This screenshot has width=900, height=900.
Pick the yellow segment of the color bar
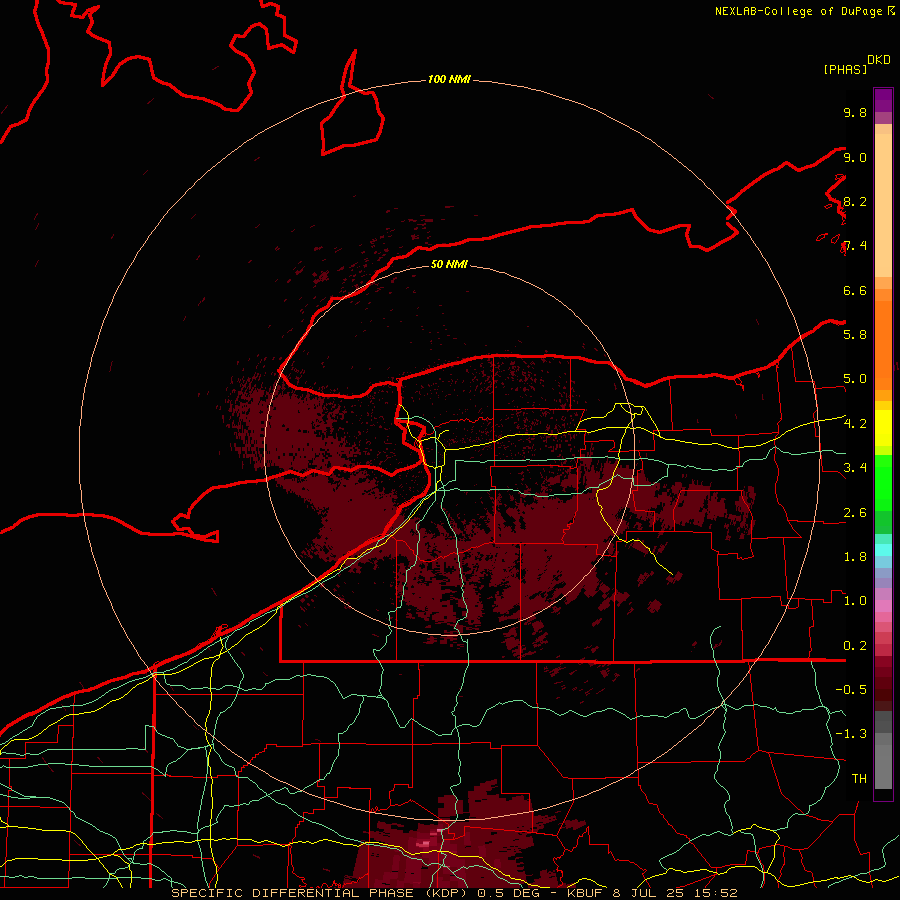click(x=883, y=428)
